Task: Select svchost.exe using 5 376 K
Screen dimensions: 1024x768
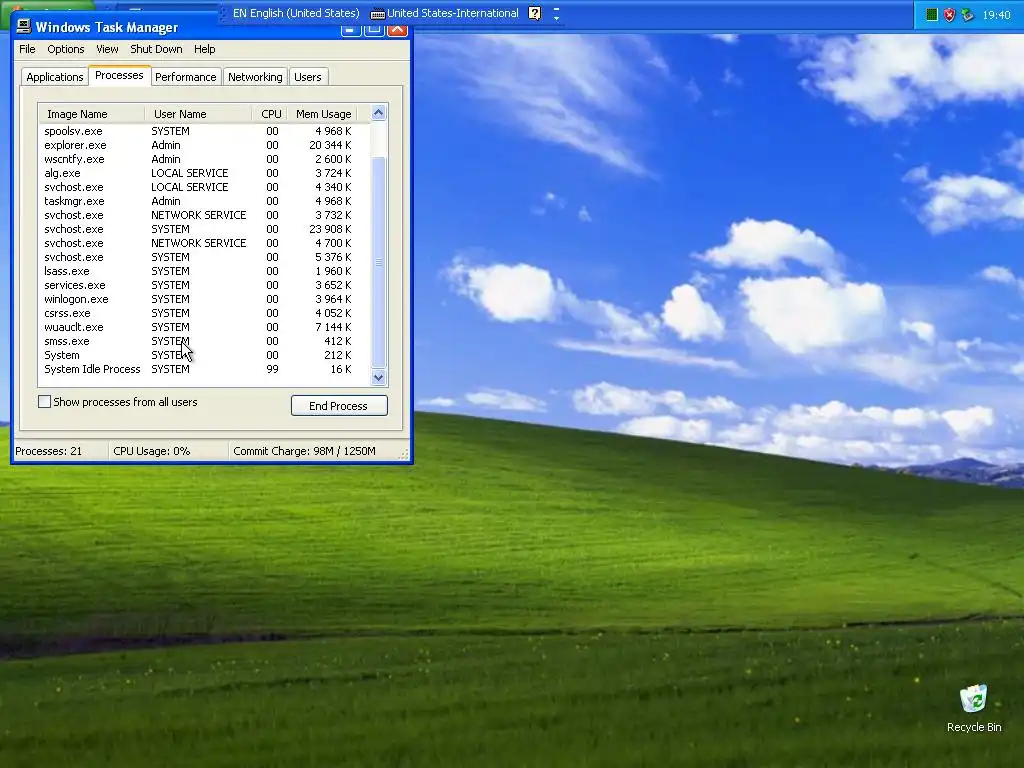Action: (x=204, y=257)
